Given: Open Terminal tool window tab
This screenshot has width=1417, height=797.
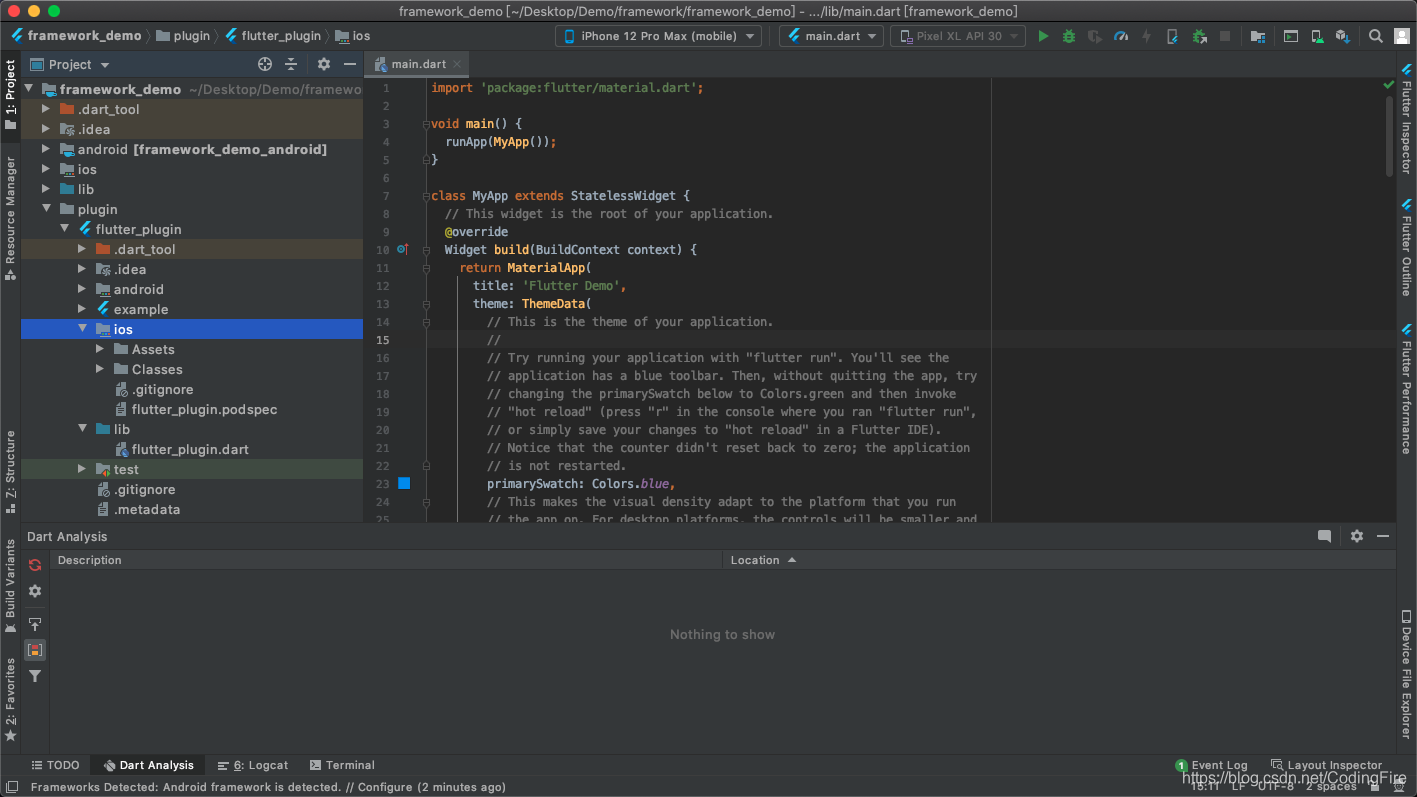Looking at the screenshot, I should (x=342, y=765).
